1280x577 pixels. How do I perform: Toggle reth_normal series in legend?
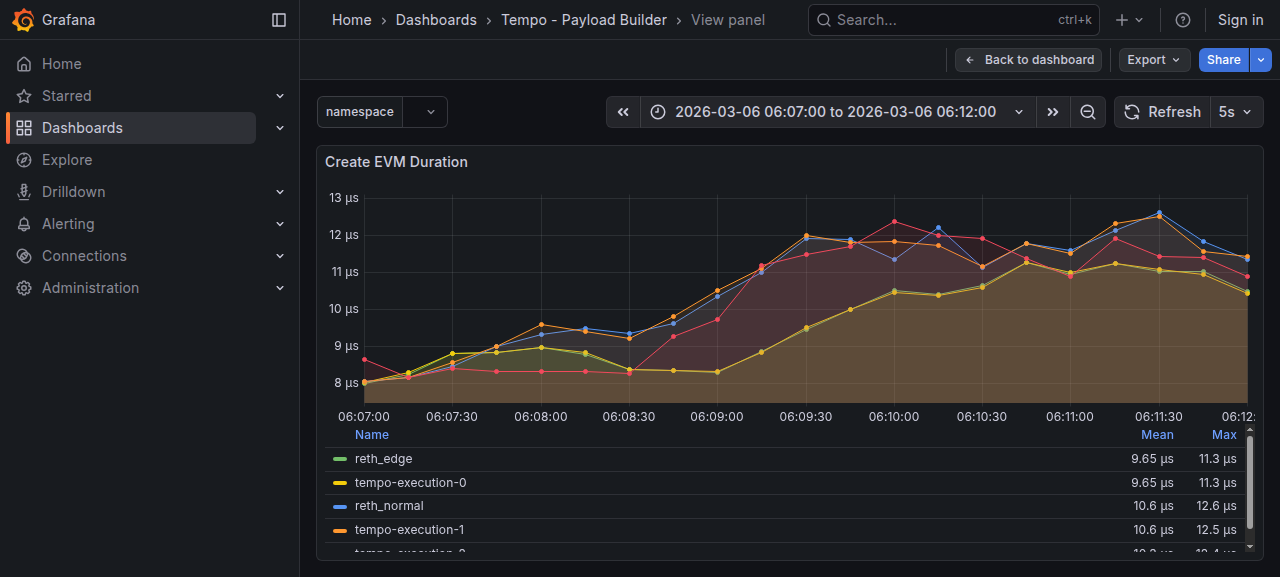click(x=389, y=506)
